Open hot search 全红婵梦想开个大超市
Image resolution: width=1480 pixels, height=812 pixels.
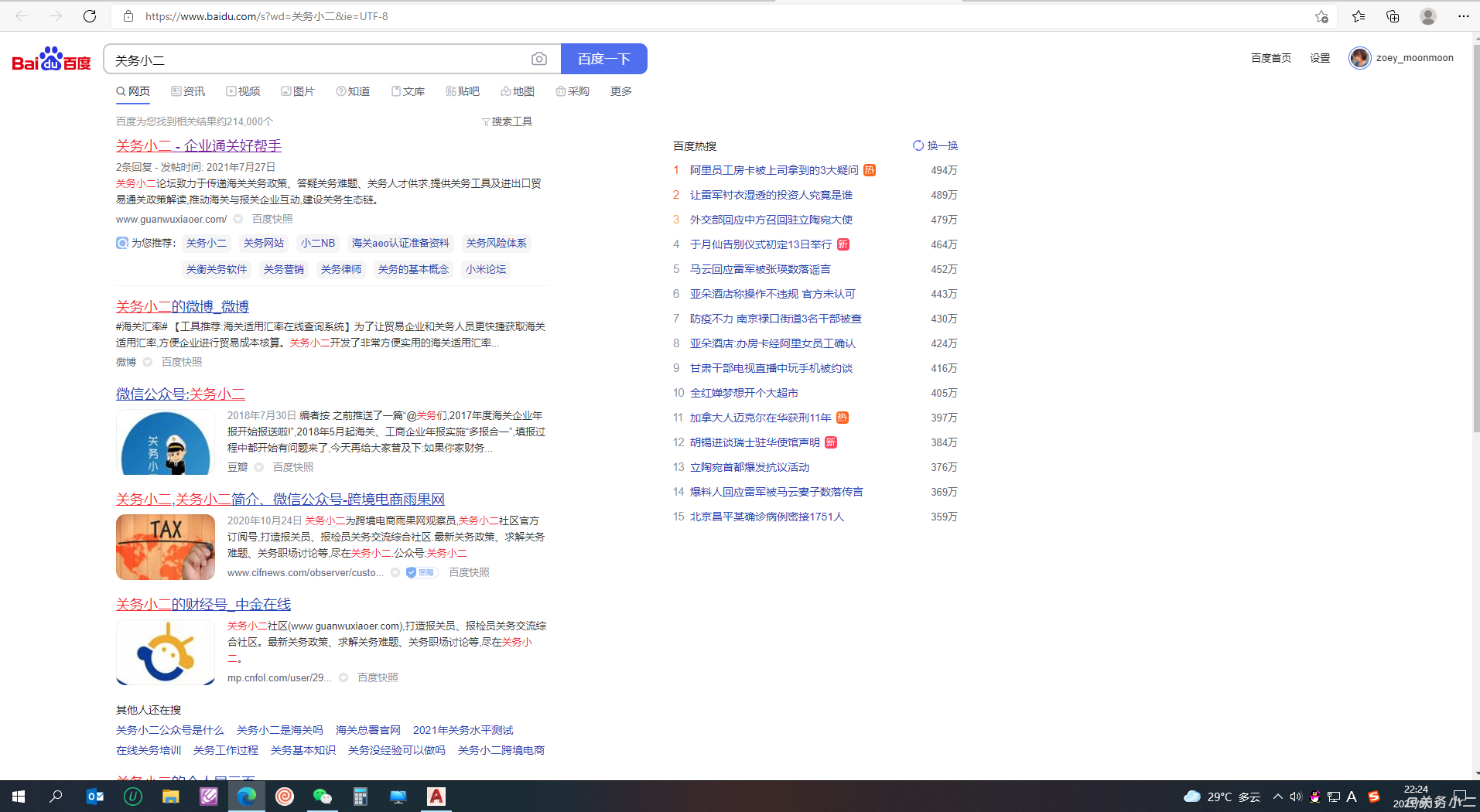[744, 393]
